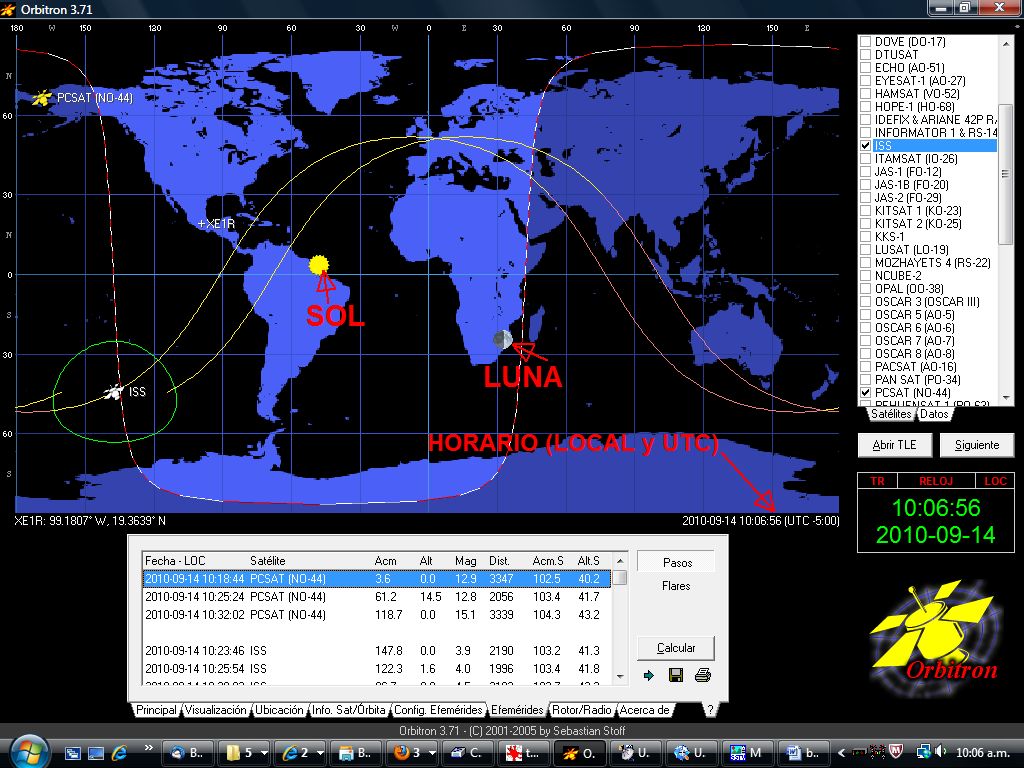
Task: Select the ISS pass row at 10:23:46
Action: (376, 651)
